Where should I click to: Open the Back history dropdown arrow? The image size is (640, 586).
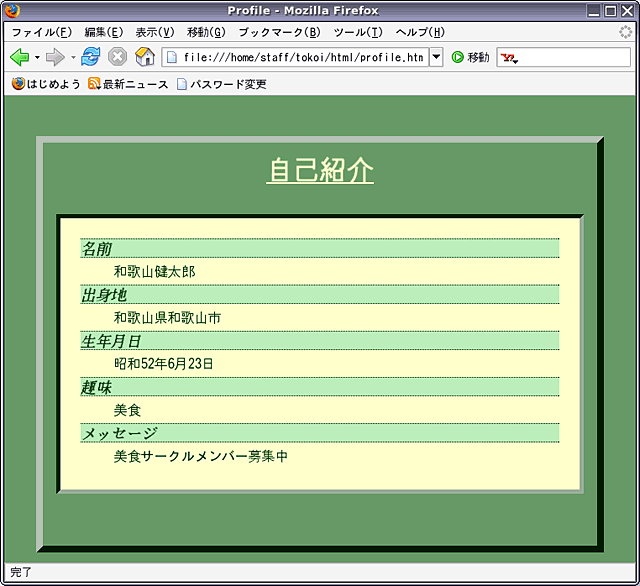pyautogui.click(x=37, y=57)
